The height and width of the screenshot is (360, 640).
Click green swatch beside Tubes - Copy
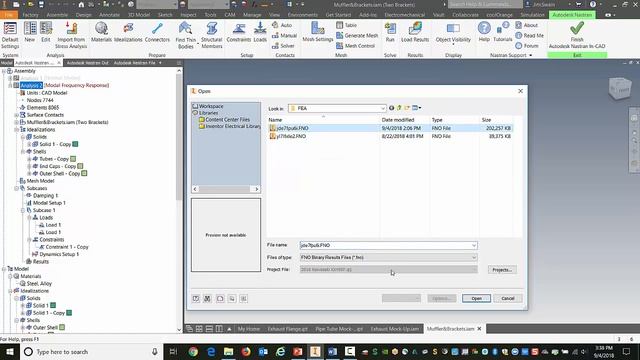[x=73, y=159]
